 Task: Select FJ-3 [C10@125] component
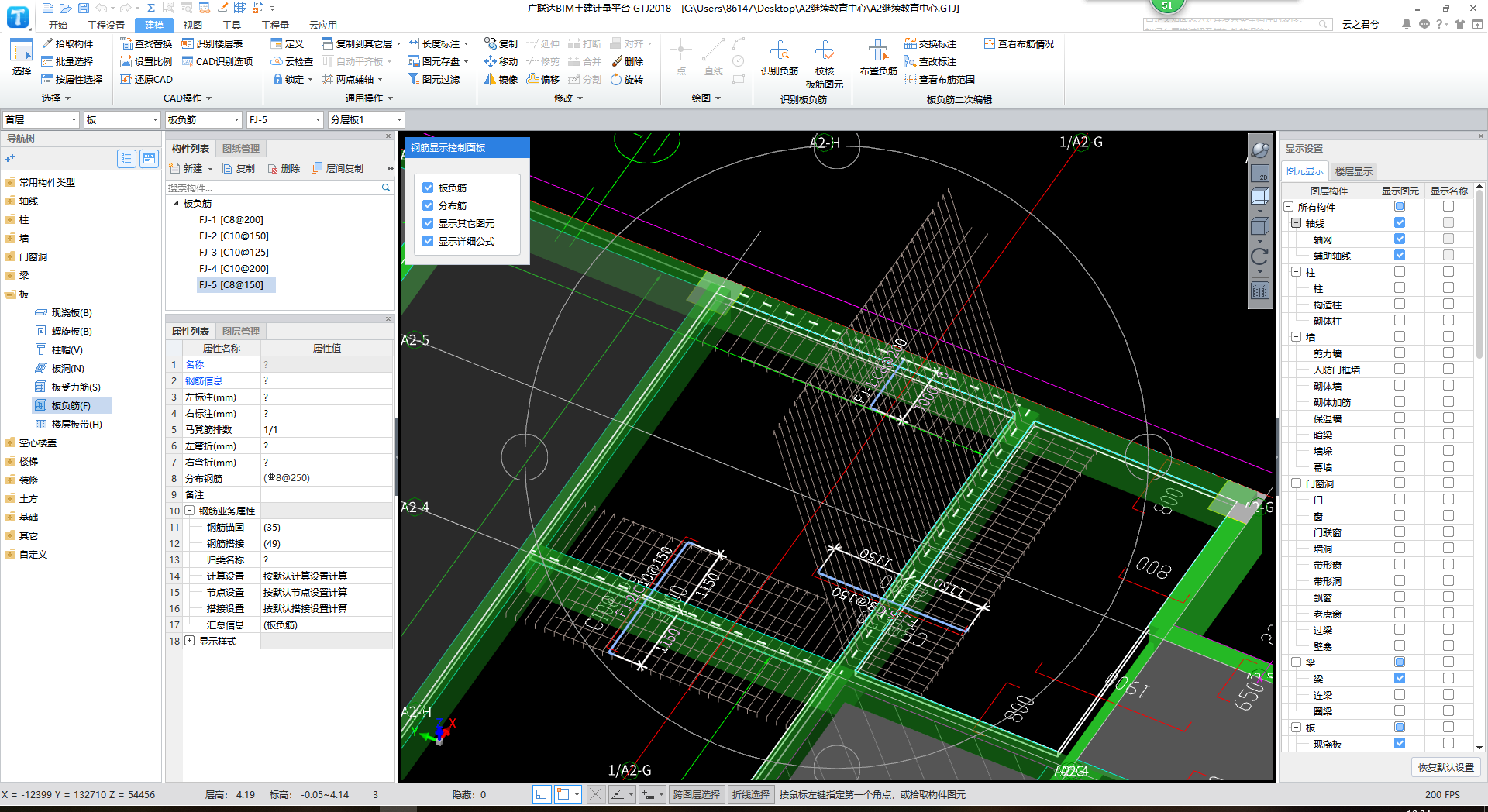234,252
